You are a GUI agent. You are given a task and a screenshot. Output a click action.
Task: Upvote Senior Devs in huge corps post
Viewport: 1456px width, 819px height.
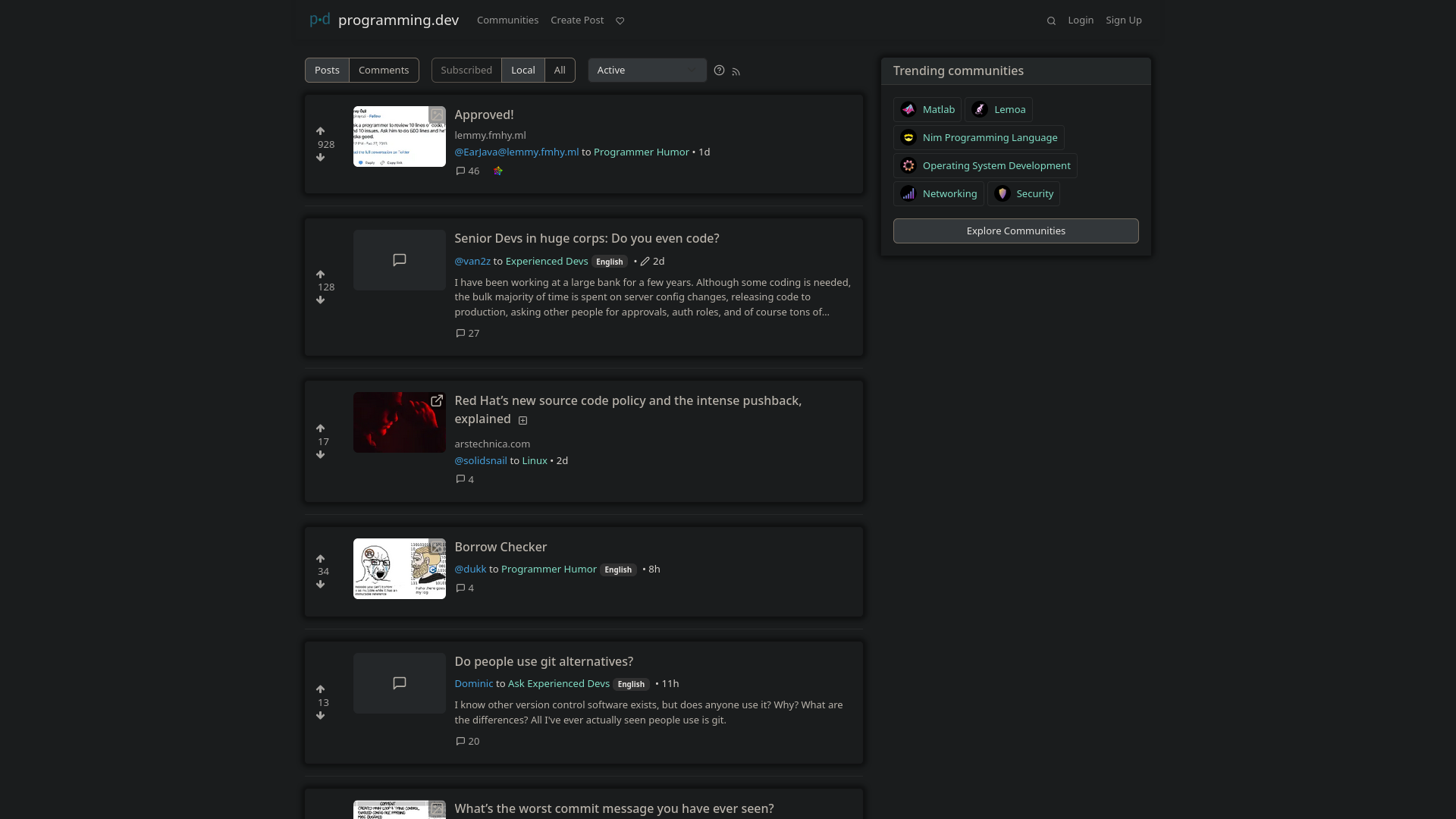coord(320,275)
